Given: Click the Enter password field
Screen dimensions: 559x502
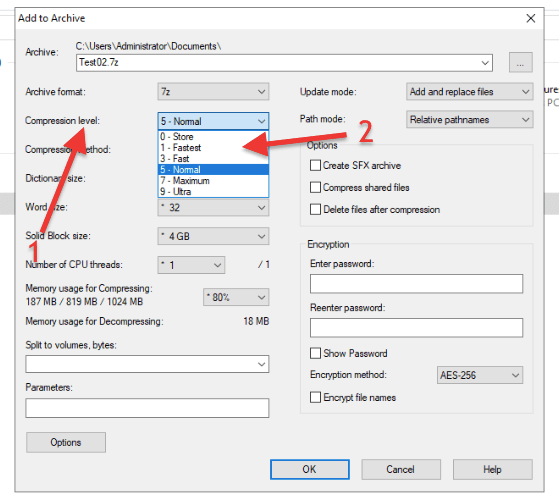Looking at the screenshot, I should [416, 284].
